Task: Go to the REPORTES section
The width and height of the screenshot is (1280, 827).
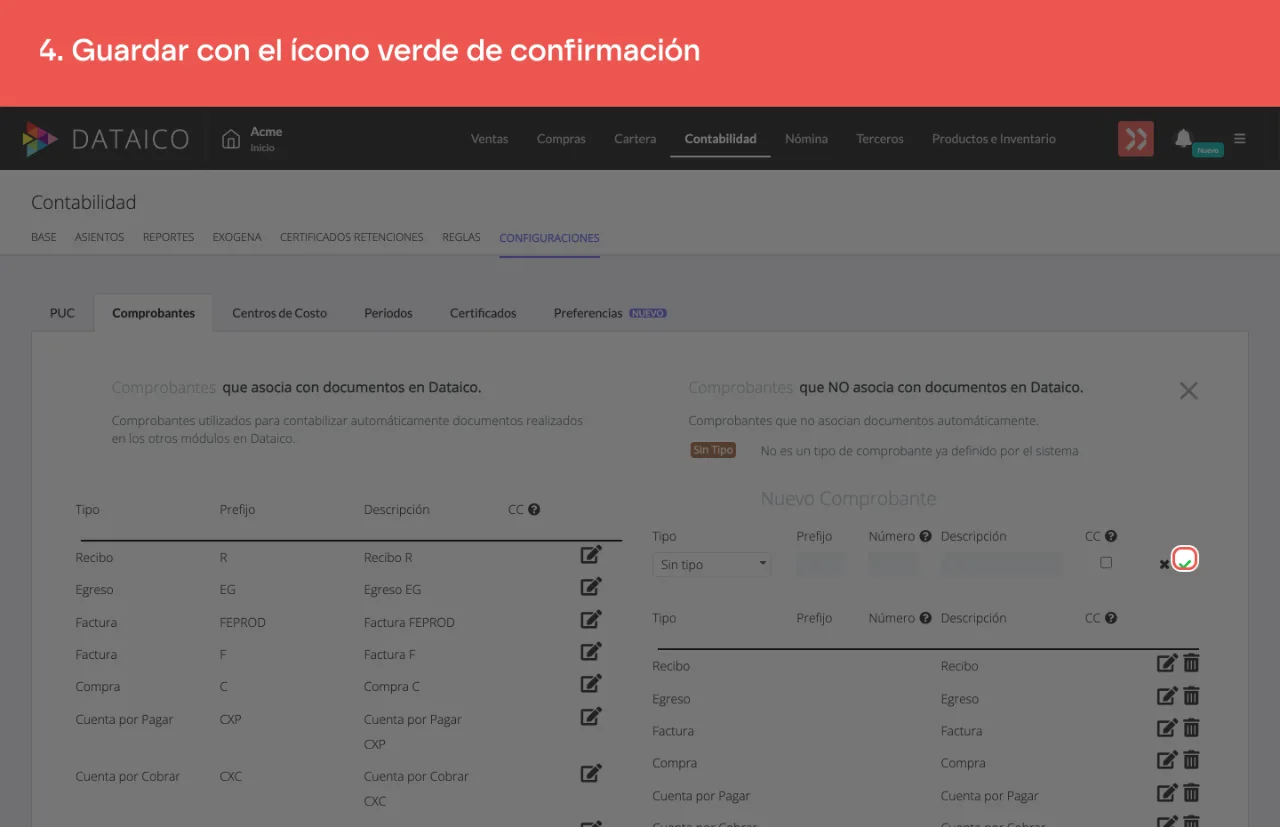Action: click(168, 237)
